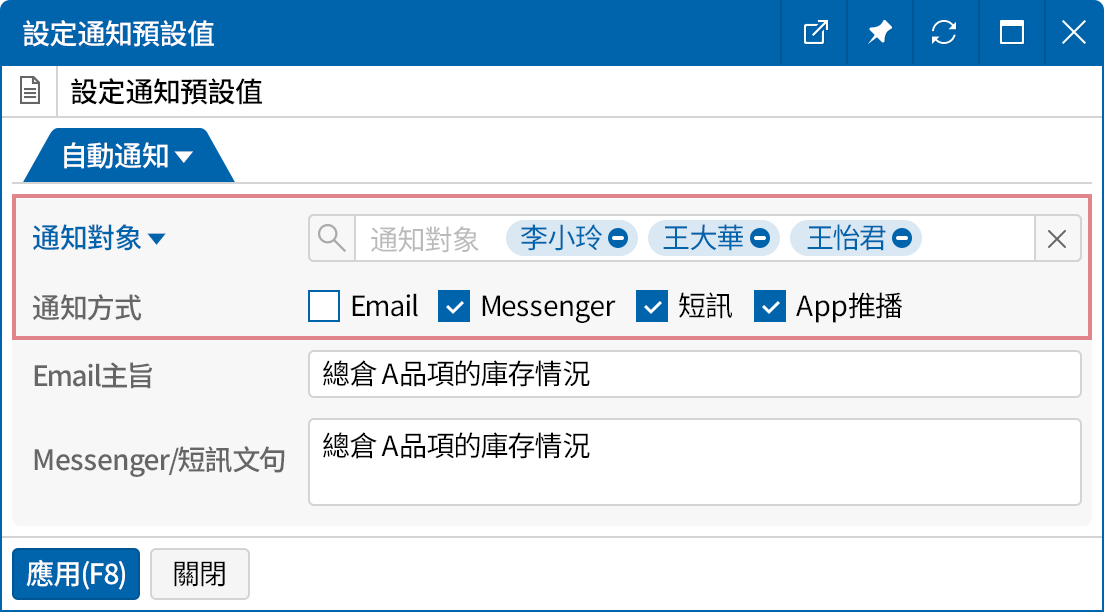Uncheck the Messenger checkbox

(x=454, y=306)
